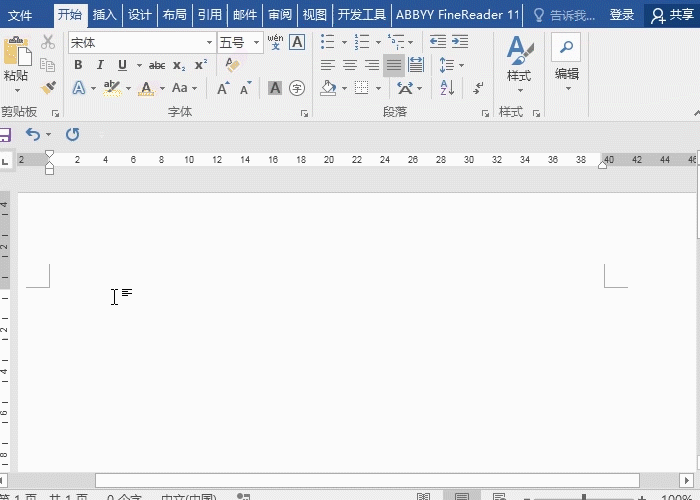Toggle Italic formatting
The height and width of the screenshot is (500, 700).
pyautogui.click(x=100, y=65)
